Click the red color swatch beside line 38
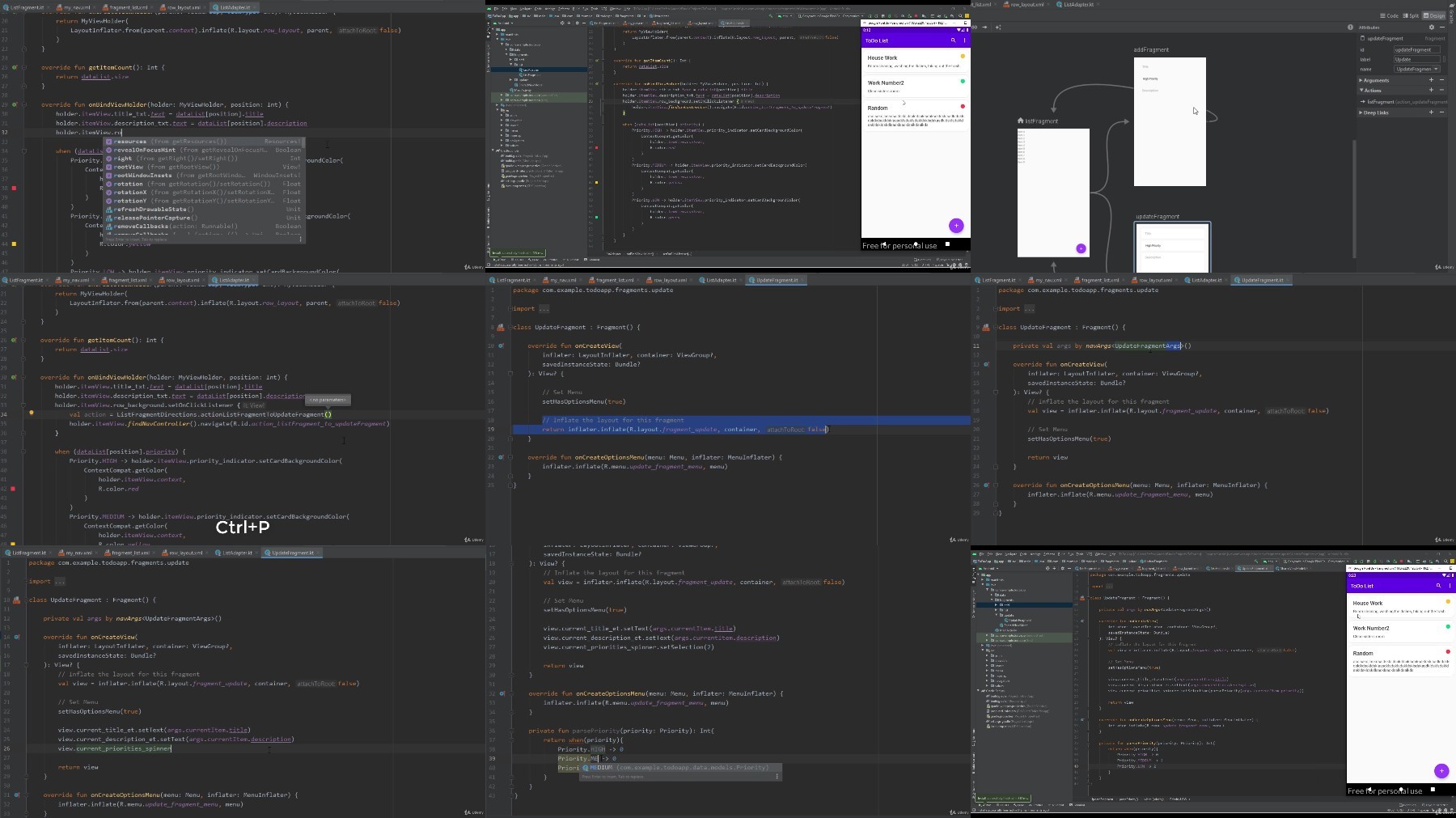 (x=14, y=188)
